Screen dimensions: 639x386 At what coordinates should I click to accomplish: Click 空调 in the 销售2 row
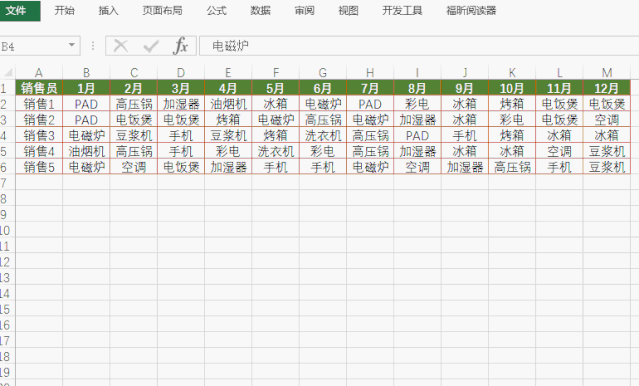607,120
